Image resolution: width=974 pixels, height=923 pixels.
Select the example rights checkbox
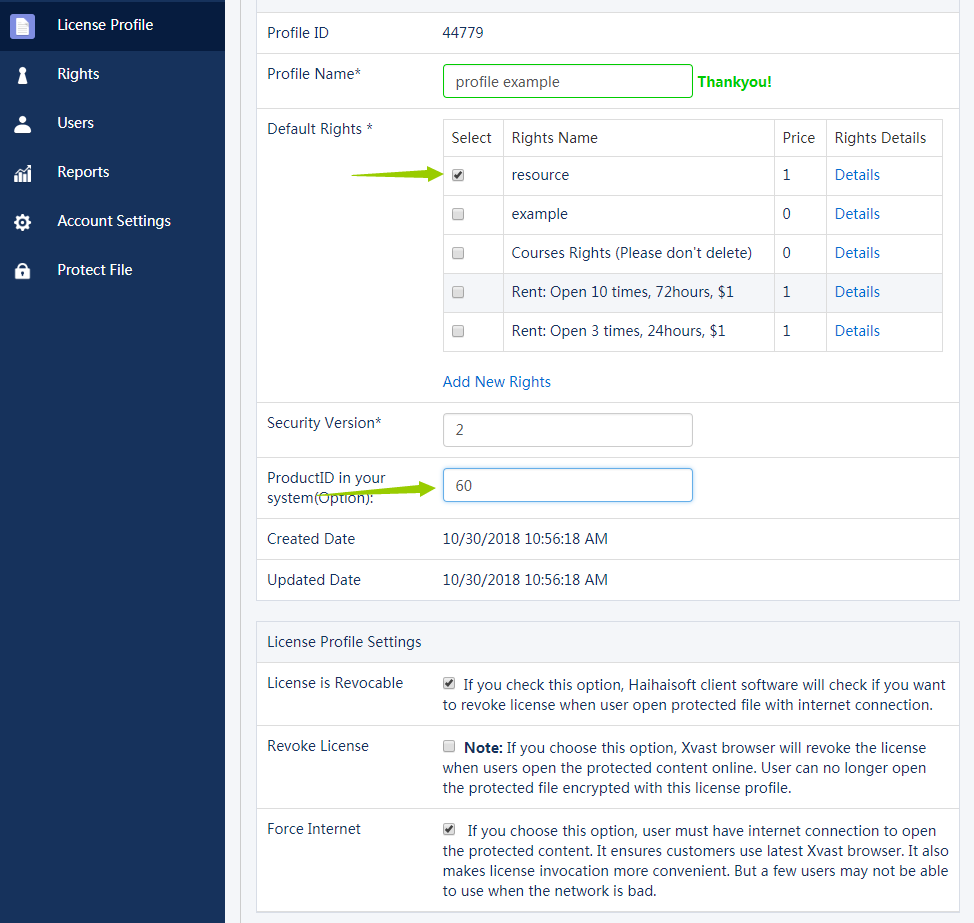point(458,214)
